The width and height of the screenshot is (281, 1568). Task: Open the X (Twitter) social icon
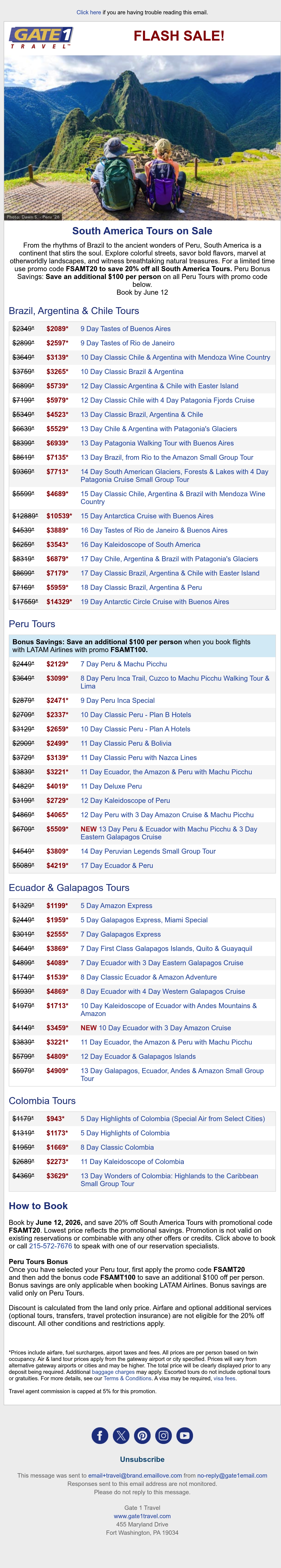[121, 1435]
